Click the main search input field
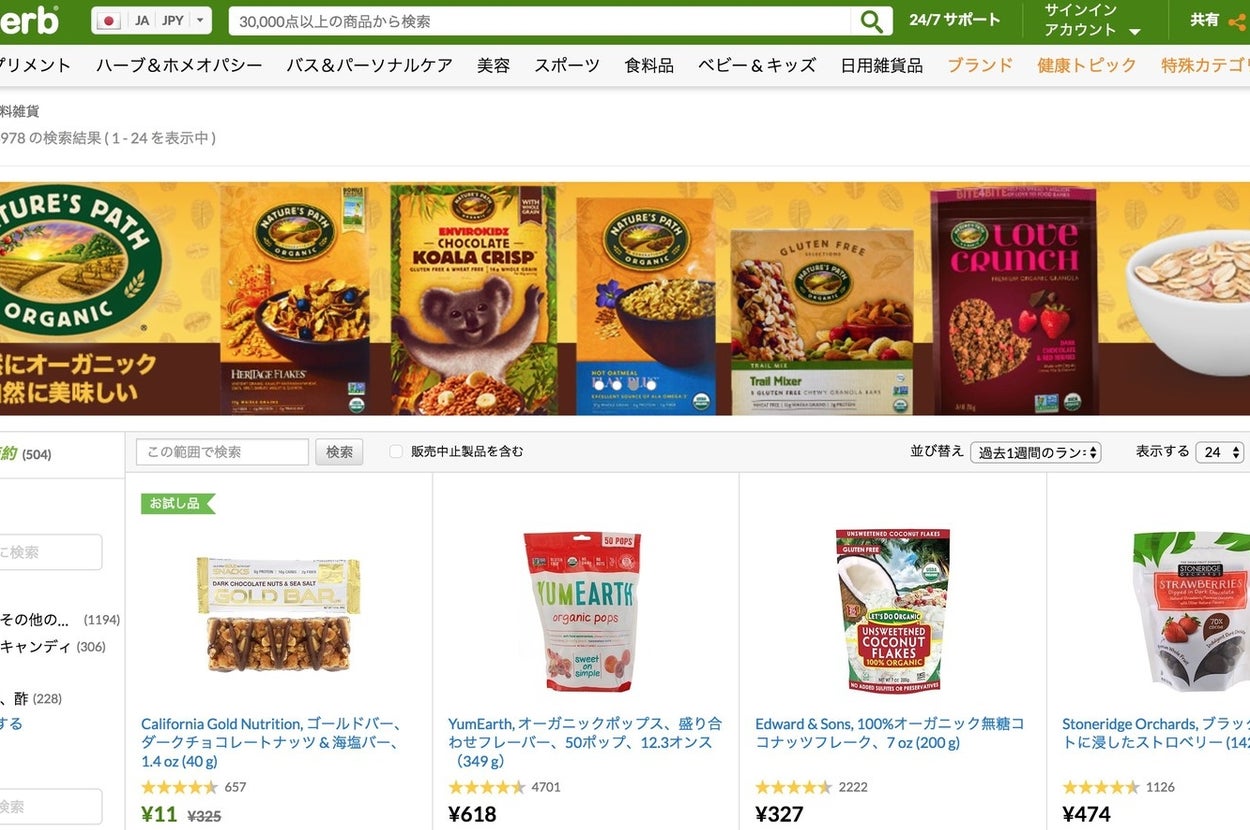The height and width of the screenshot is (830, 1250). 540,21
